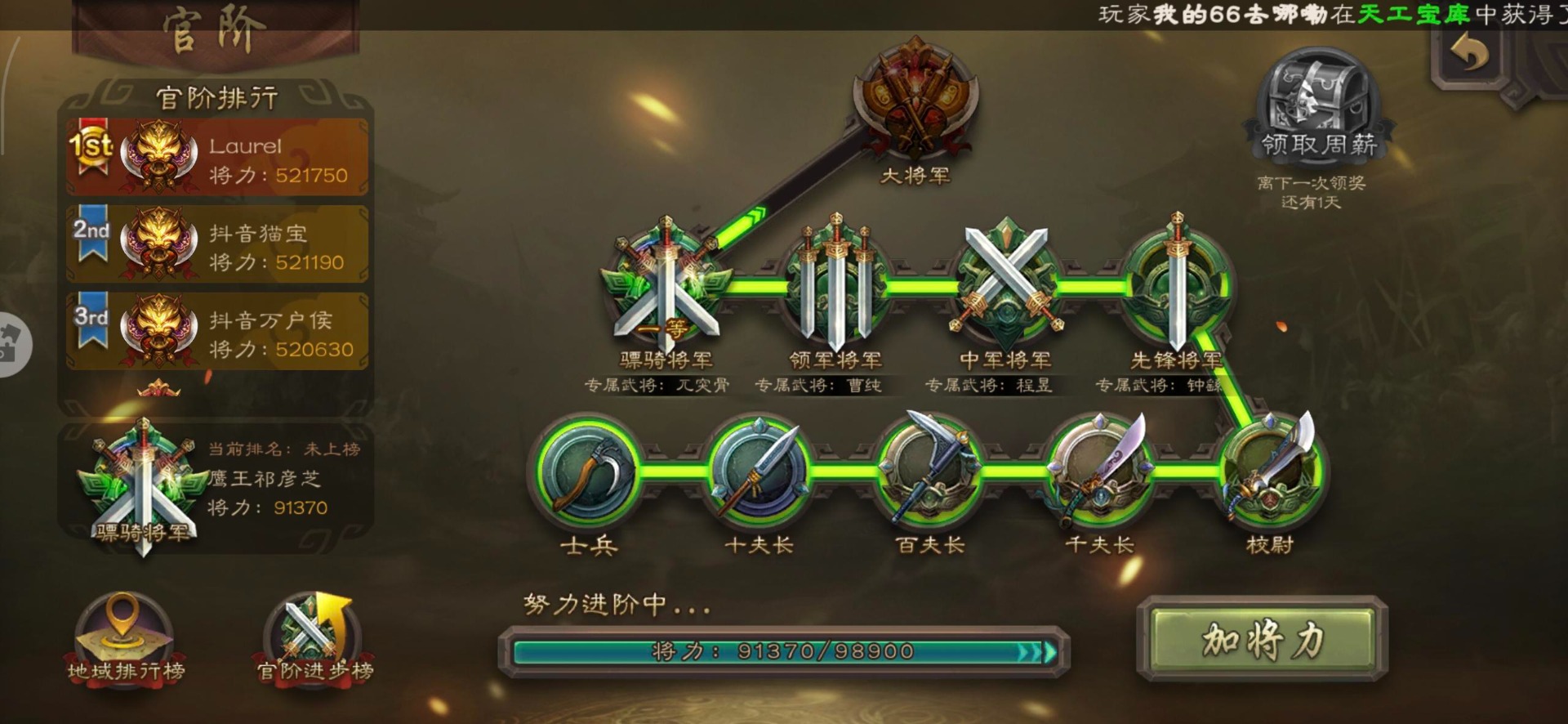1568x724 pixels.
Task: Choose the 中军将军 rank icon
Action: coord(1006,282)
